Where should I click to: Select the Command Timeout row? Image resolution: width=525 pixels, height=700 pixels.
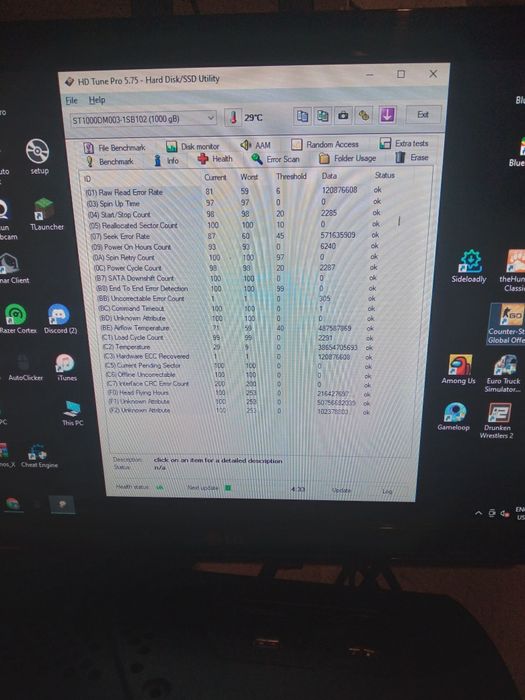237,308
